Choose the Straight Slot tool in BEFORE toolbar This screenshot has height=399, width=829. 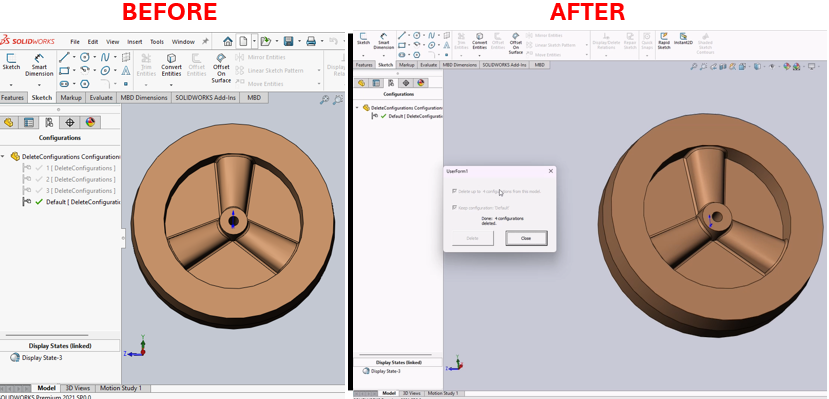tap(64, 83)
